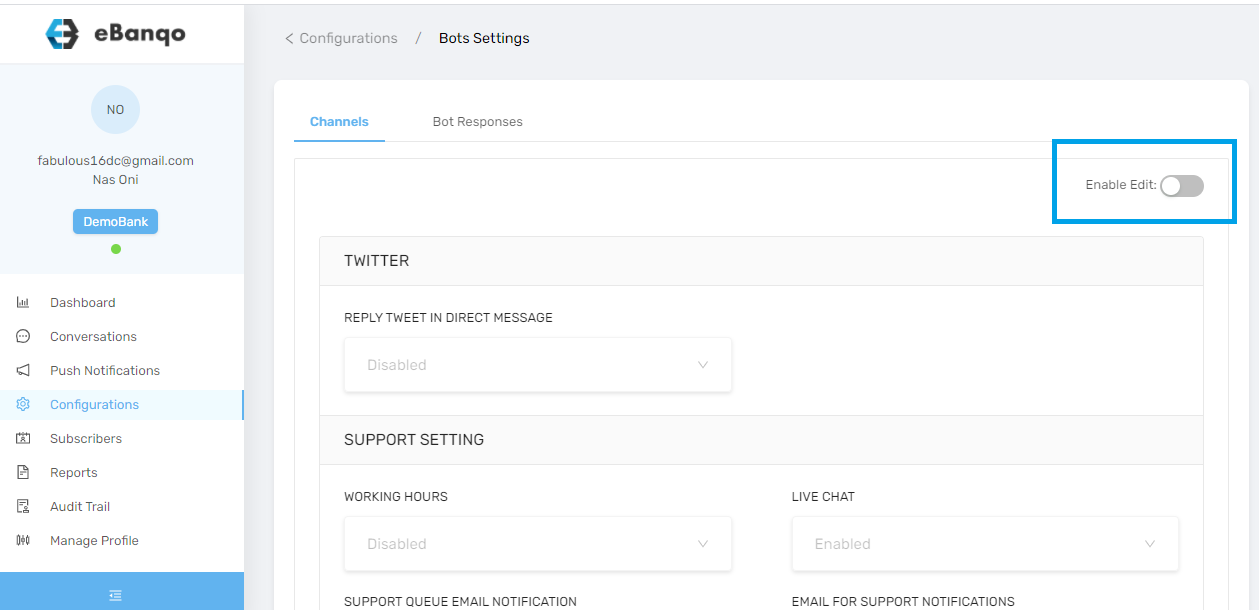Open Reports in the sidebar

click(122, 472)
